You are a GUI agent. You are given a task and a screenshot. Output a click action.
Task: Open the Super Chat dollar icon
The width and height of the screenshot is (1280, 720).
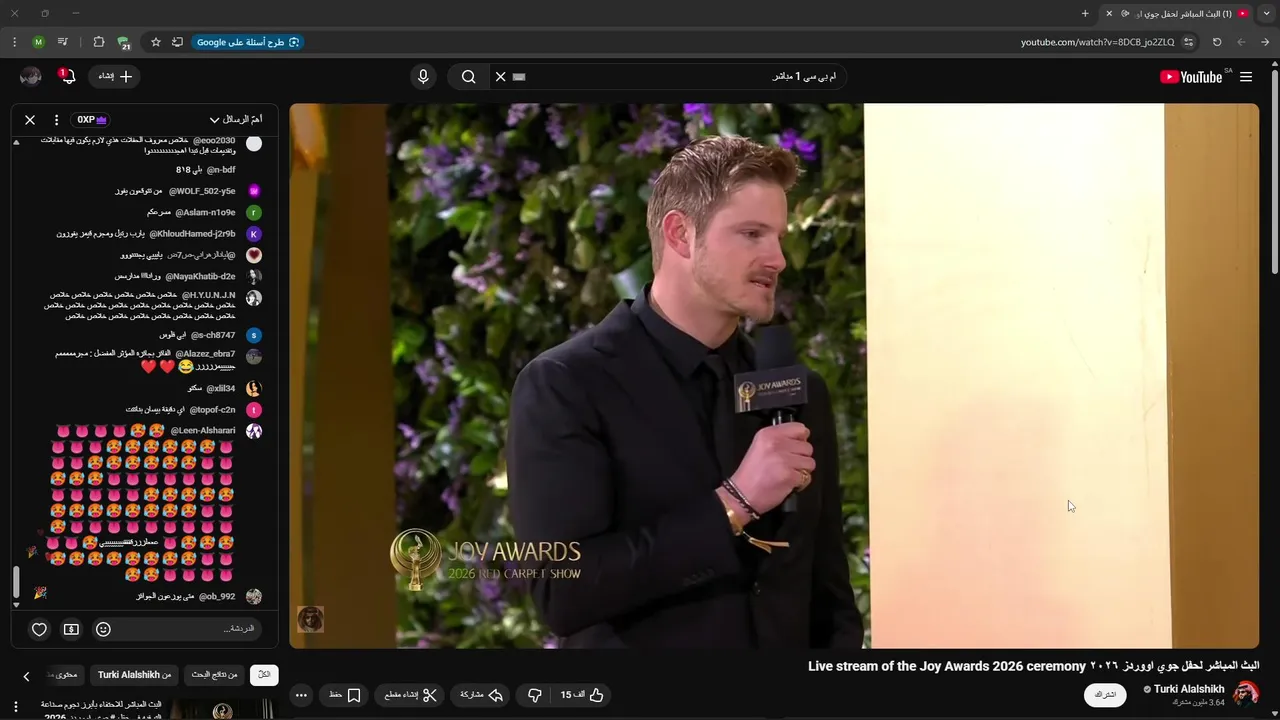pos(71,629)
